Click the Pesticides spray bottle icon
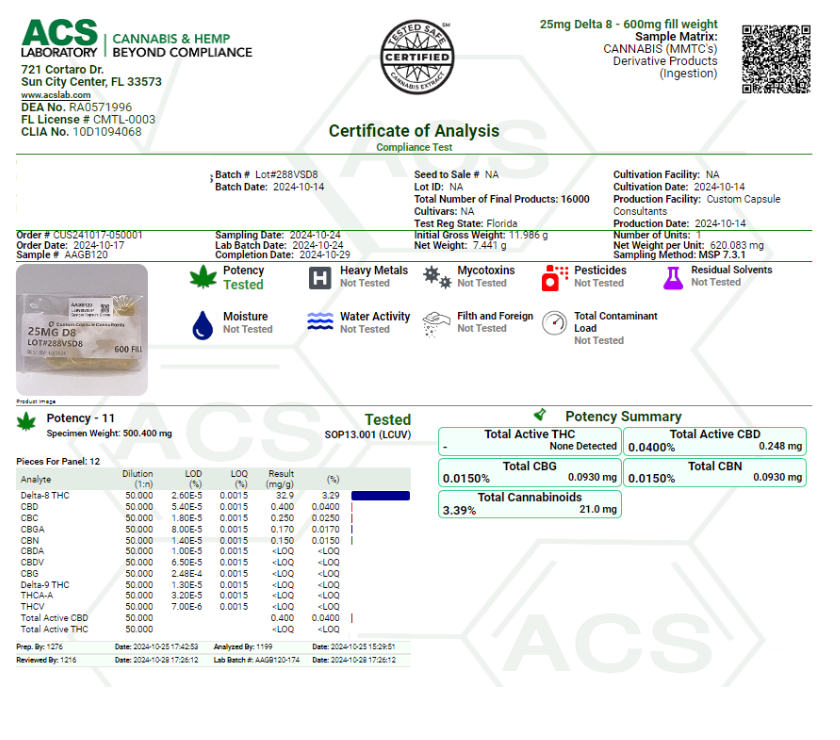 (x=553, y=278)
